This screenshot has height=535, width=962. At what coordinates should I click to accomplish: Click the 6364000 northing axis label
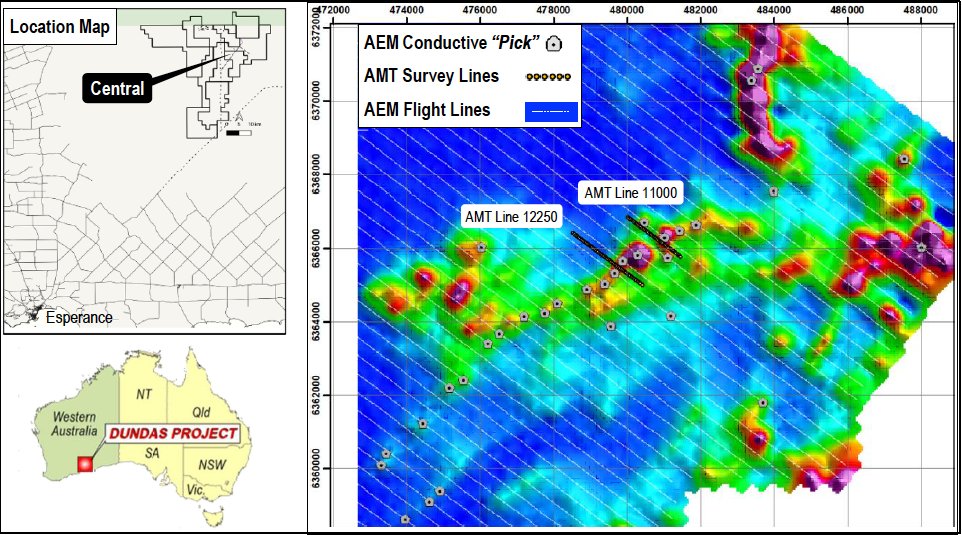point(317,321)
